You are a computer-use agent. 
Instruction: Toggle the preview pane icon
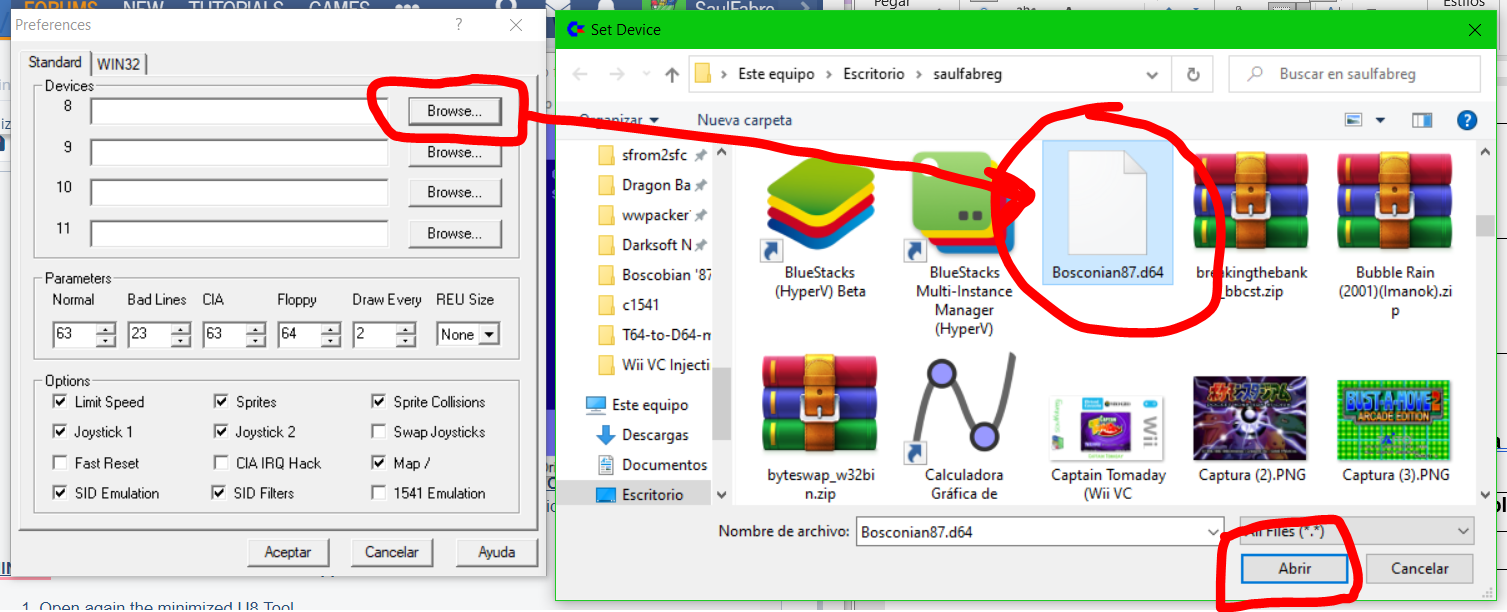[x=1422, y=120]
